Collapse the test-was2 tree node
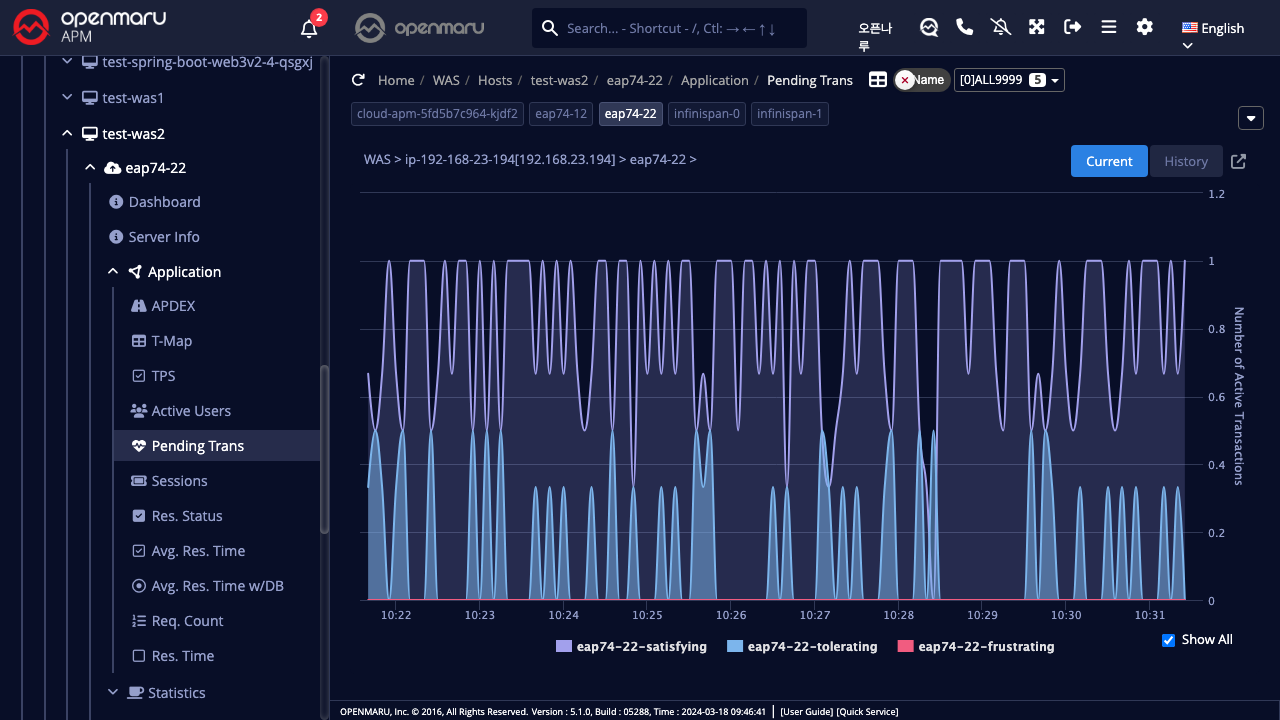 tap(67, 133)
